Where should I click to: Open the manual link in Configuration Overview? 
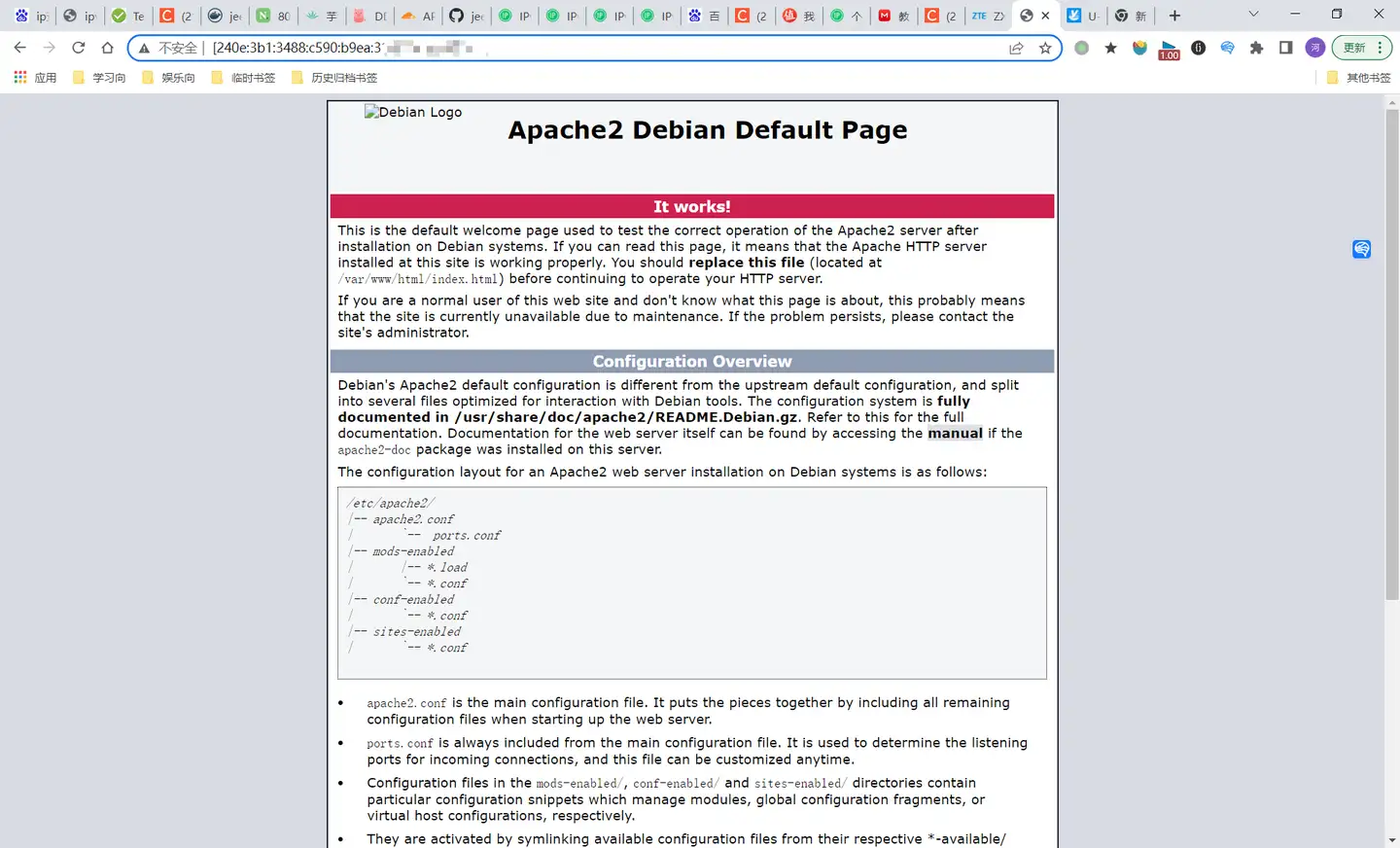coord(955,434)
